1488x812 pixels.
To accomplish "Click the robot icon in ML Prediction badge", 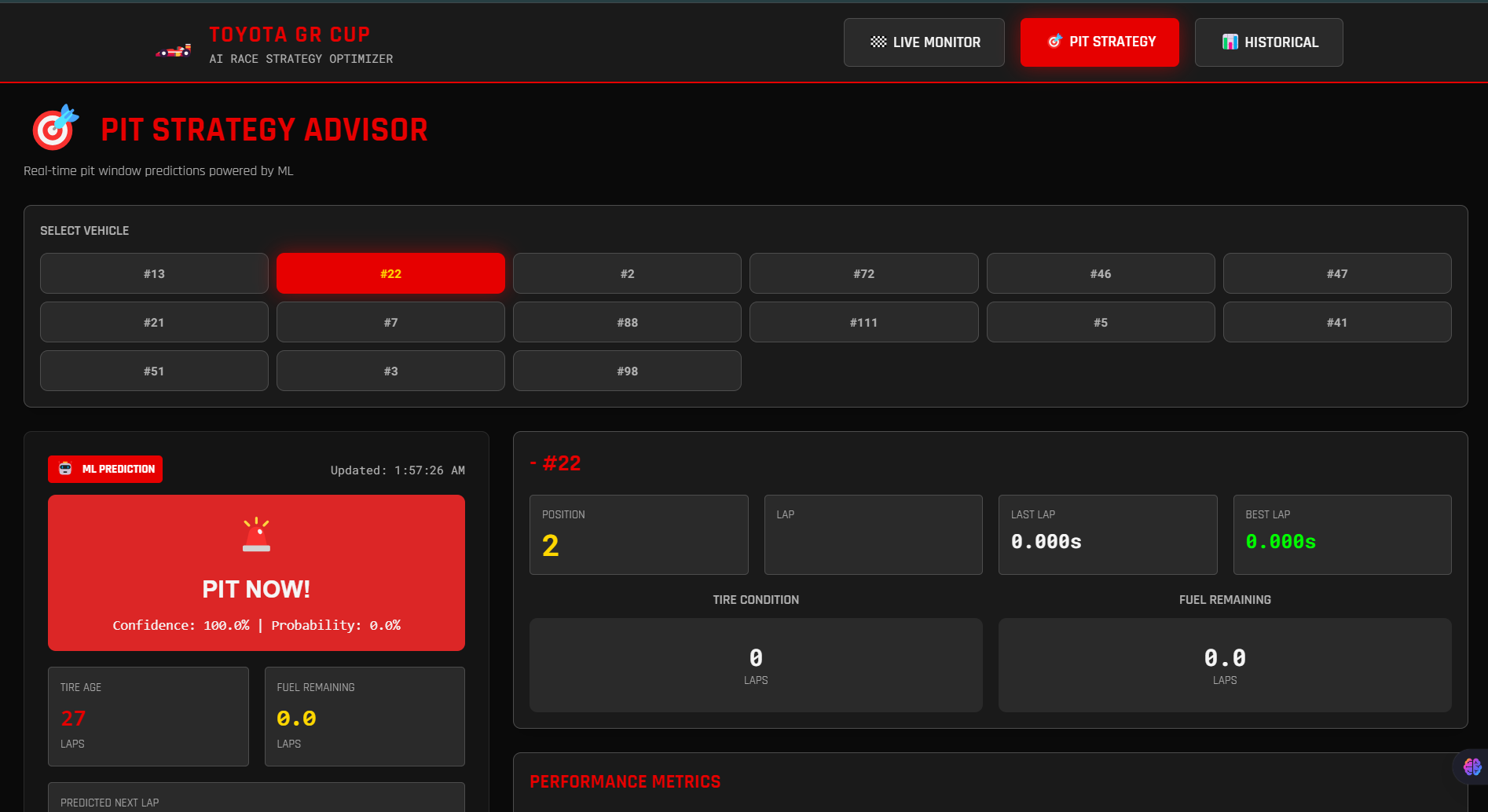I will tap(65, 469).
